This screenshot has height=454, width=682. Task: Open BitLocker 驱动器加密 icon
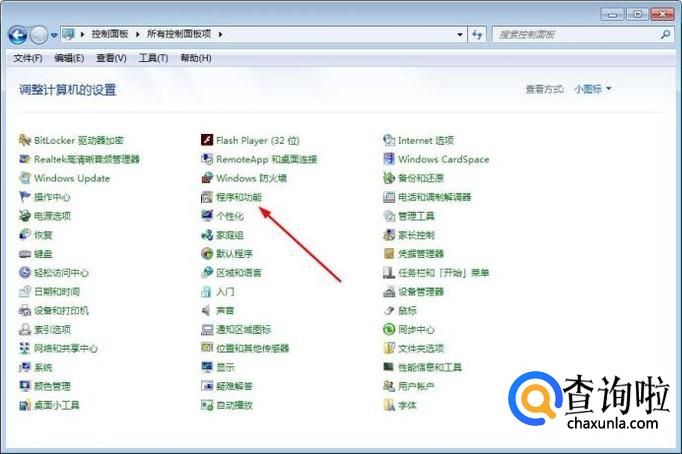24,140
